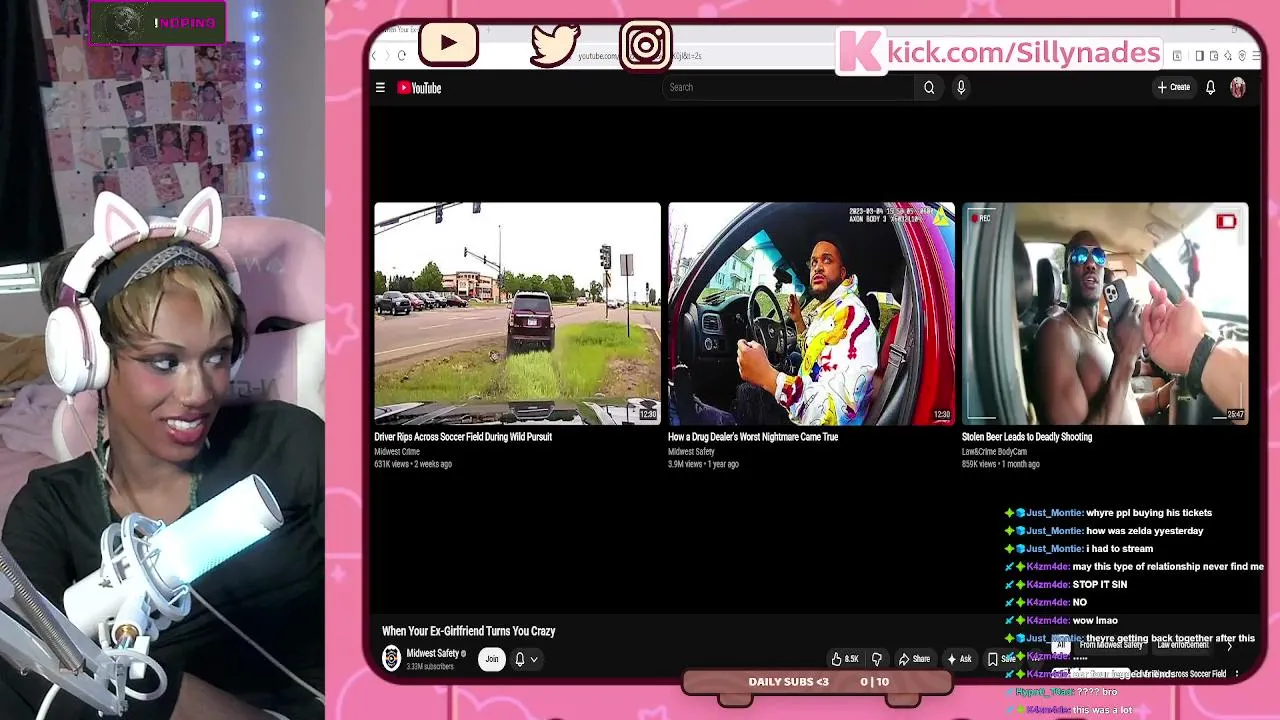Dislike the video with thumbs down
This screenshot has width=1280, height=720.
click(877, 659)
